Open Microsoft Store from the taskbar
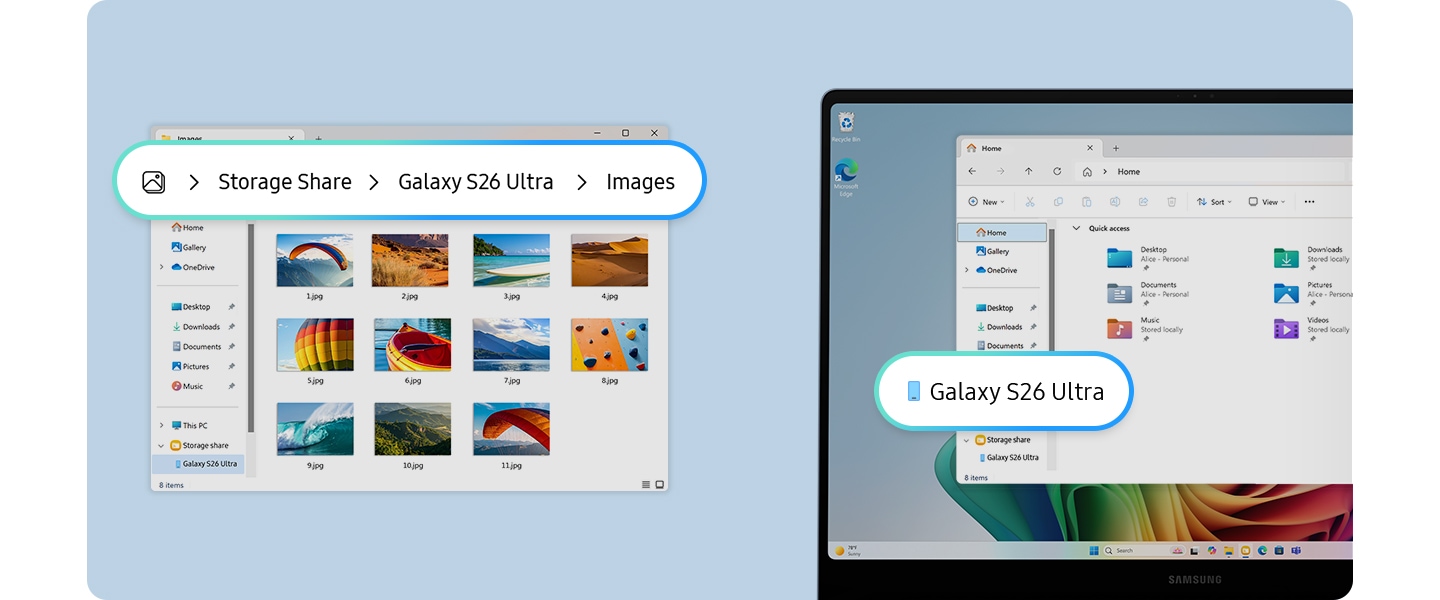Viewport: 1440px width, 600px height. click(x=1279, y=551)
